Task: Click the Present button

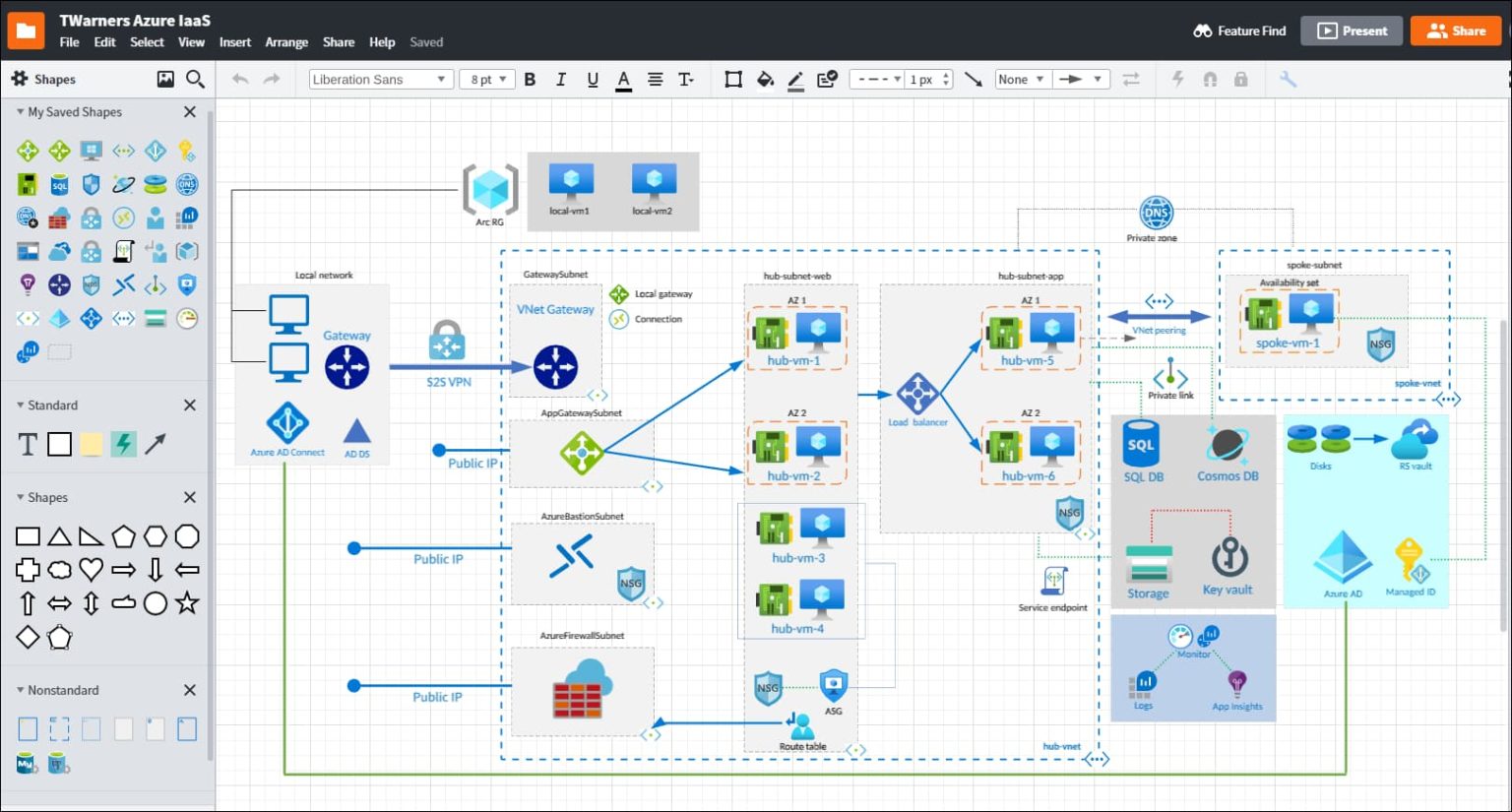Action: tap(1352, 31)
